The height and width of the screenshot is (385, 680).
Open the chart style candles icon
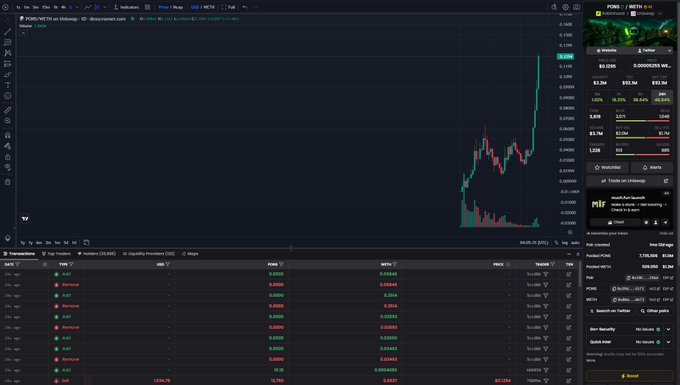97,7
